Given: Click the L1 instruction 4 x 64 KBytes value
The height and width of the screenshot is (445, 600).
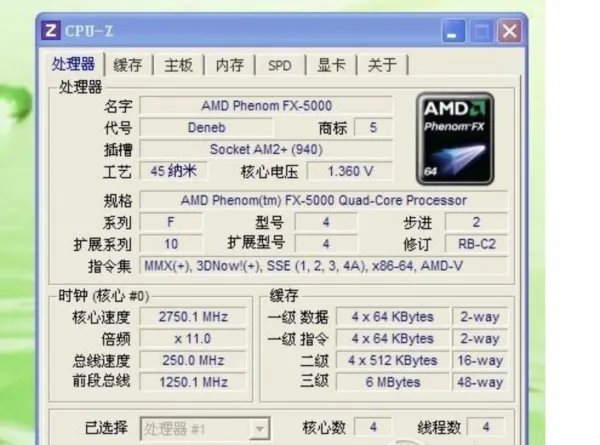Looking at the screenshot, I should tap(393, 339).
